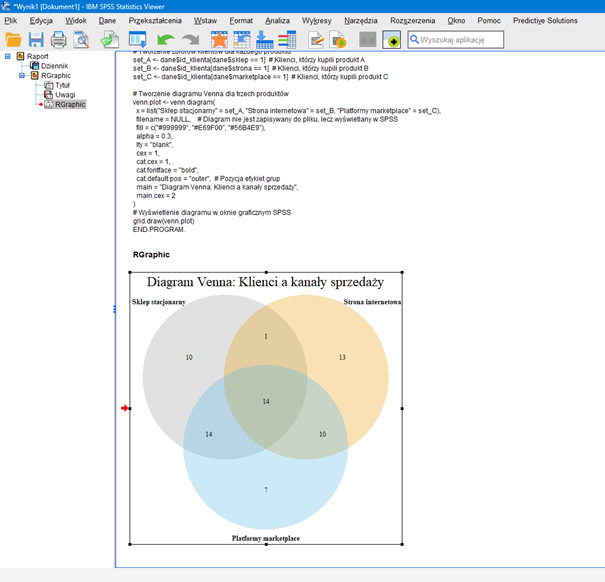Image resolution: width=605 pixels, height=582 pixels.
Task: Click the END PROGRAM. line in the log
Action: 159,230
